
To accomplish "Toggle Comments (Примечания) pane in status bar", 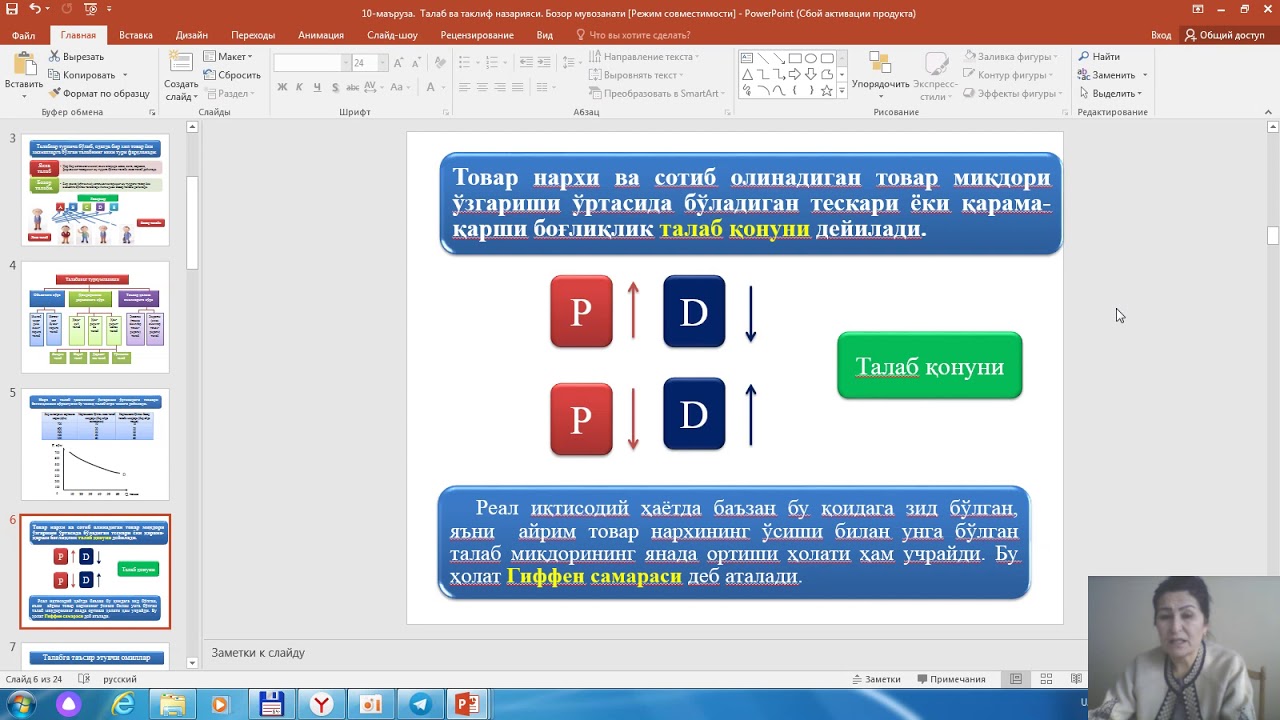I will click(x=950, y=679).
